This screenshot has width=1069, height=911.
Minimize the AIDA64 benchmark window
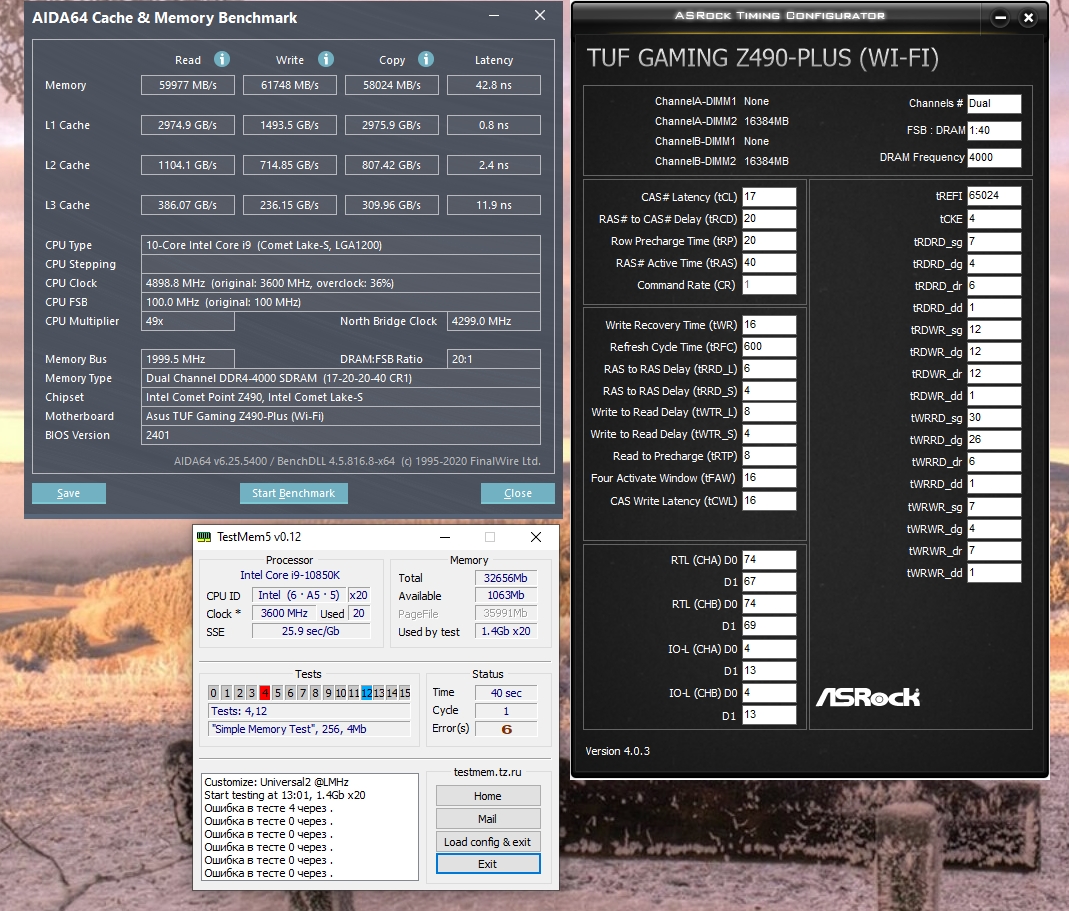coord(494,15)
